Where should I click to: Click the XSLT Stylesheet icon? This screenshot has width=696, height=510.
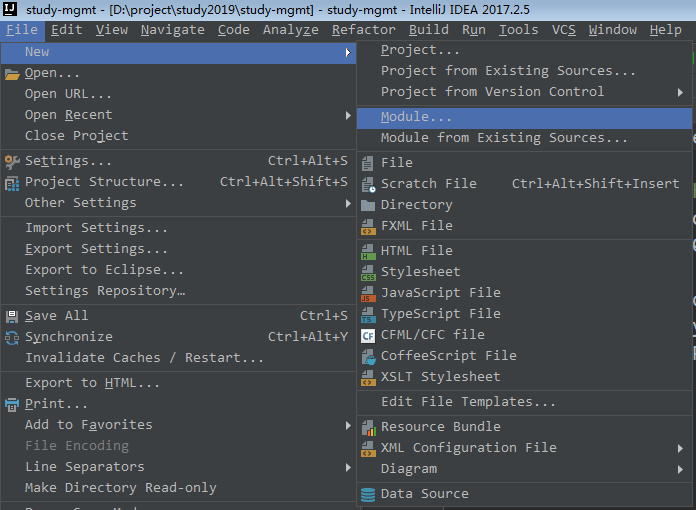(368, 378)
